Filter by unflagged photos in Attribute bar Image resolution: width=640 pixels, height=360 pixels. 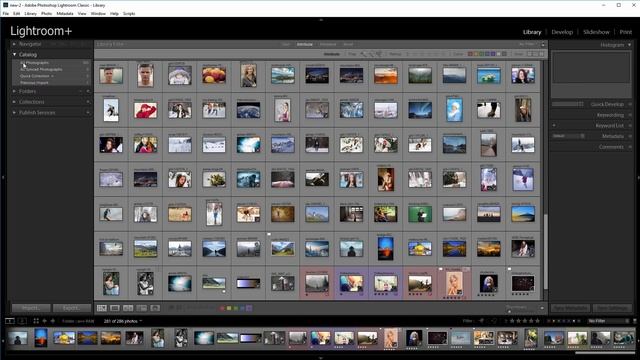(371, 54)
